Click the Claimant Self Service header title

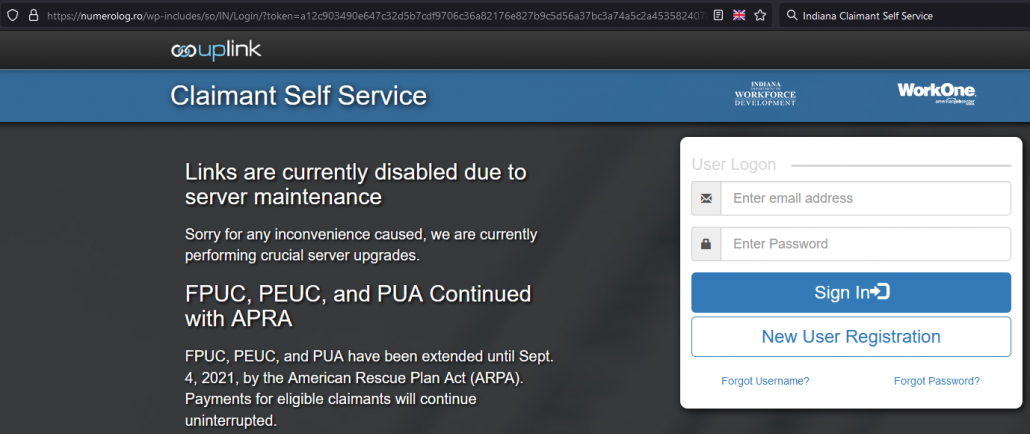click(299, 96)
